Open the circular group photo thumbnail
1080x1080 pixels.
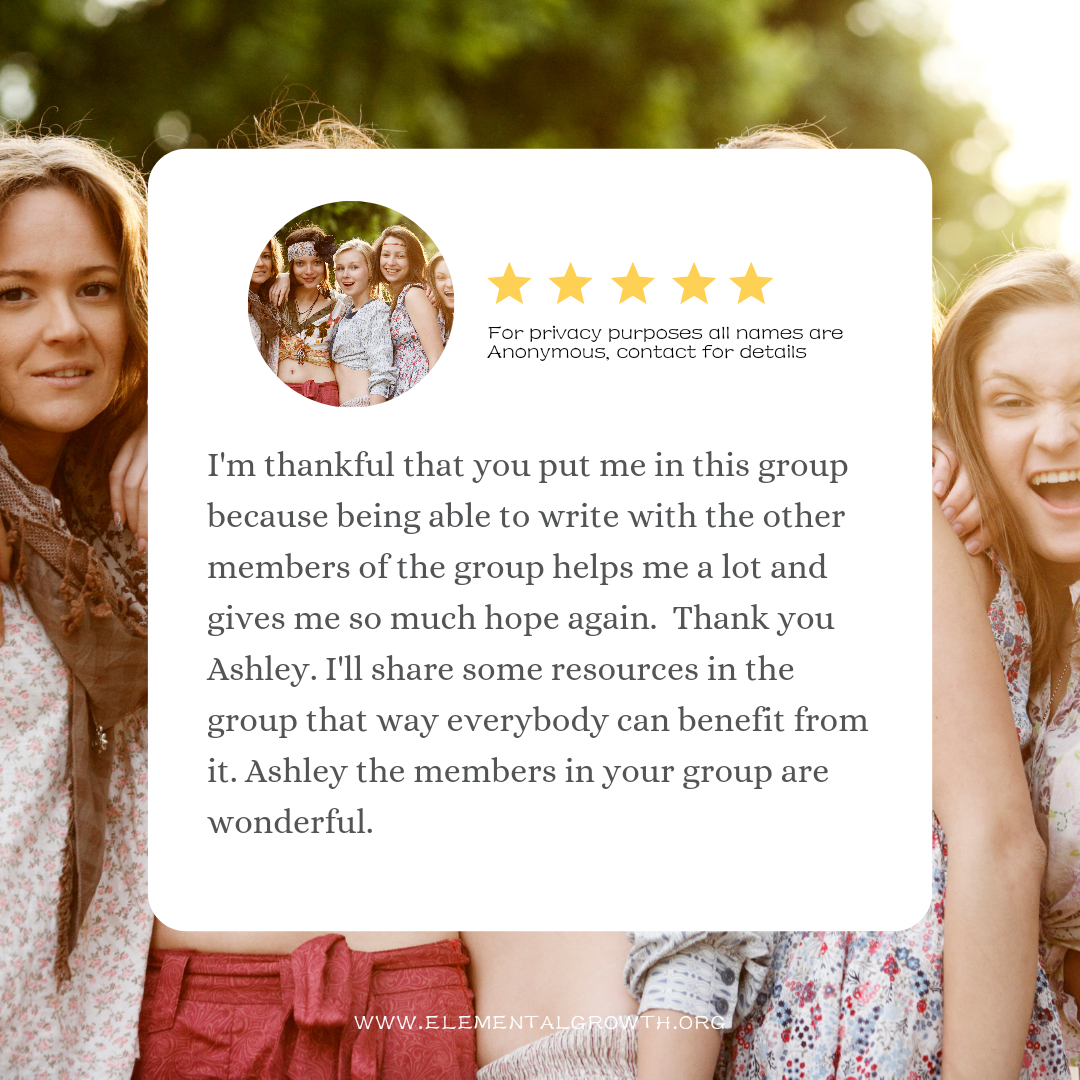point(351,304)
